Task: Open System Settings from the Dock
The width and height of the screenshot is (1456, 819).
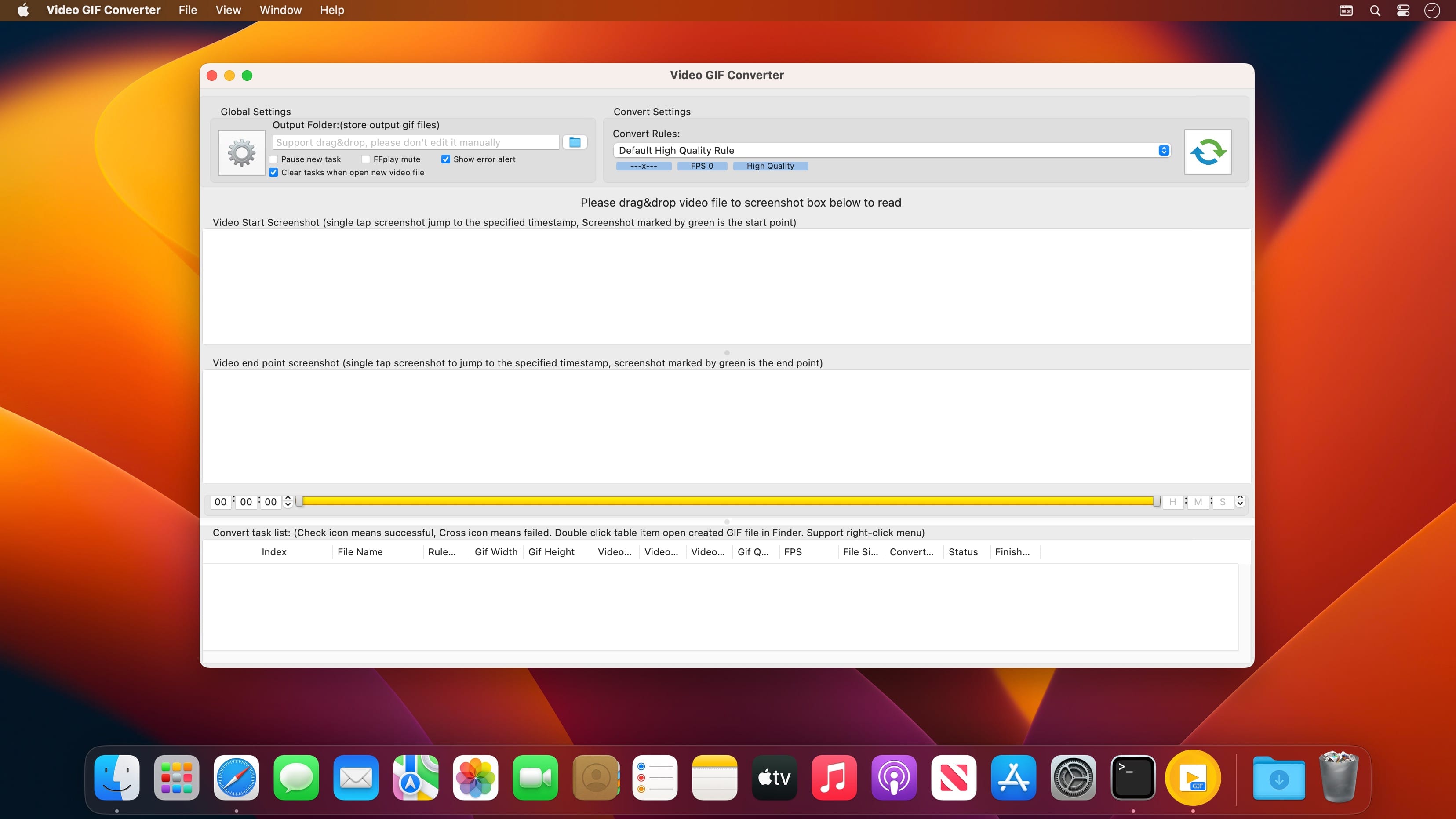Action: (1073, 778)
